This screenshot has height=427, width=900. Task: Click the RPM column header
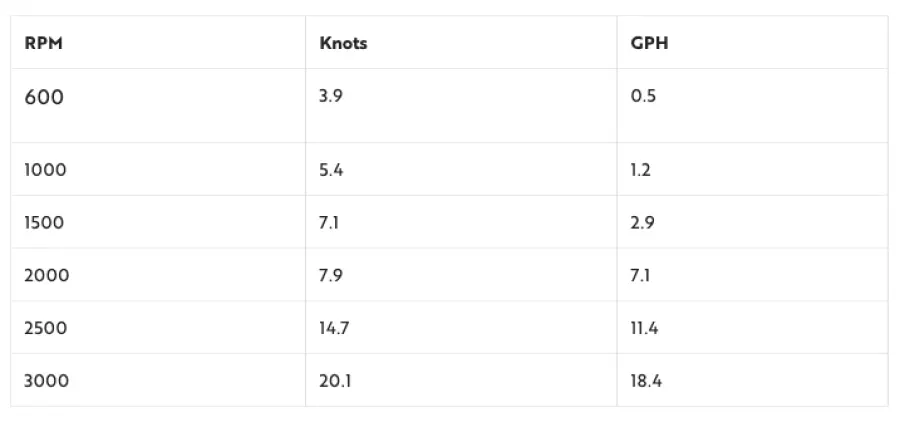pyautogui.click(x=37, y=44)
